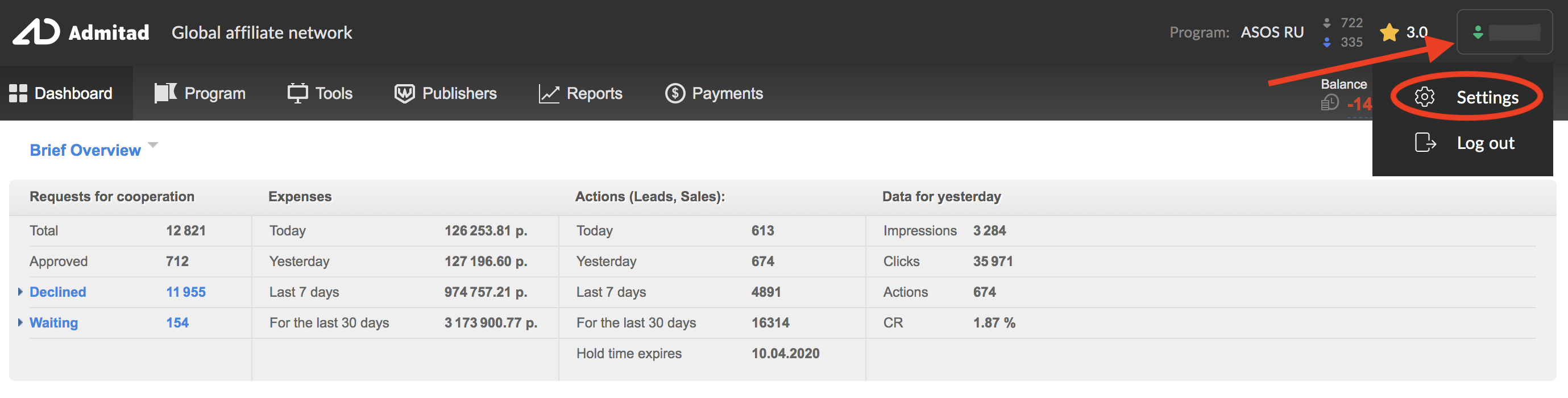Image resolution: width=1568 pixels, height=398 pixels.
Task: Expand the Waiting row triangle
Action: tap(20, 322)
